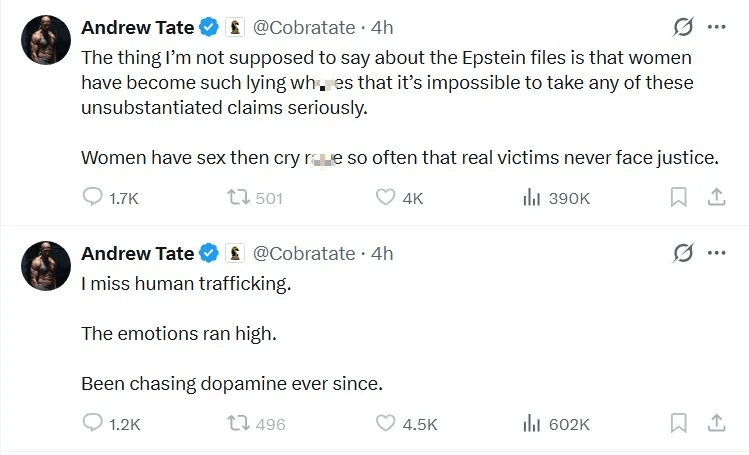Click the Grok icon on the bottom post
Screen dimensions: 749x455
[x=684, y=253]
